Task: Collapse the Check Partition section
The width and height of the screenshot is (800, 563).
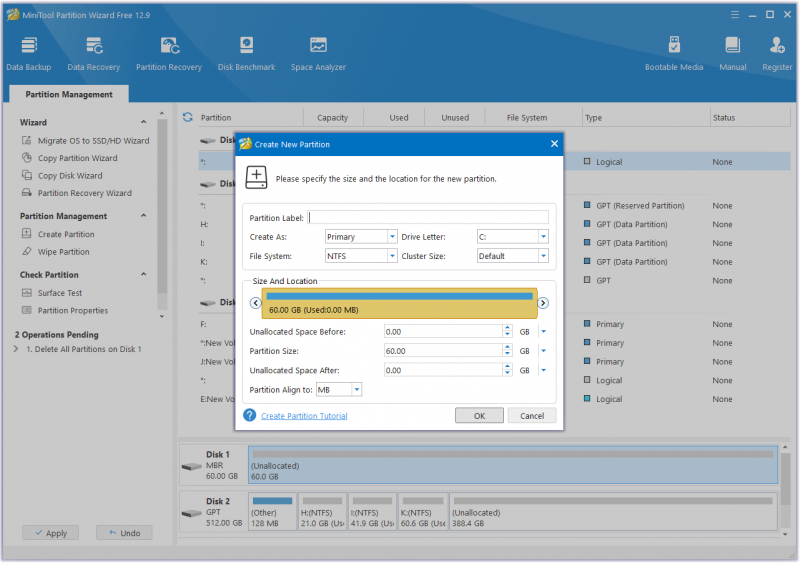Action: point(143,275)
